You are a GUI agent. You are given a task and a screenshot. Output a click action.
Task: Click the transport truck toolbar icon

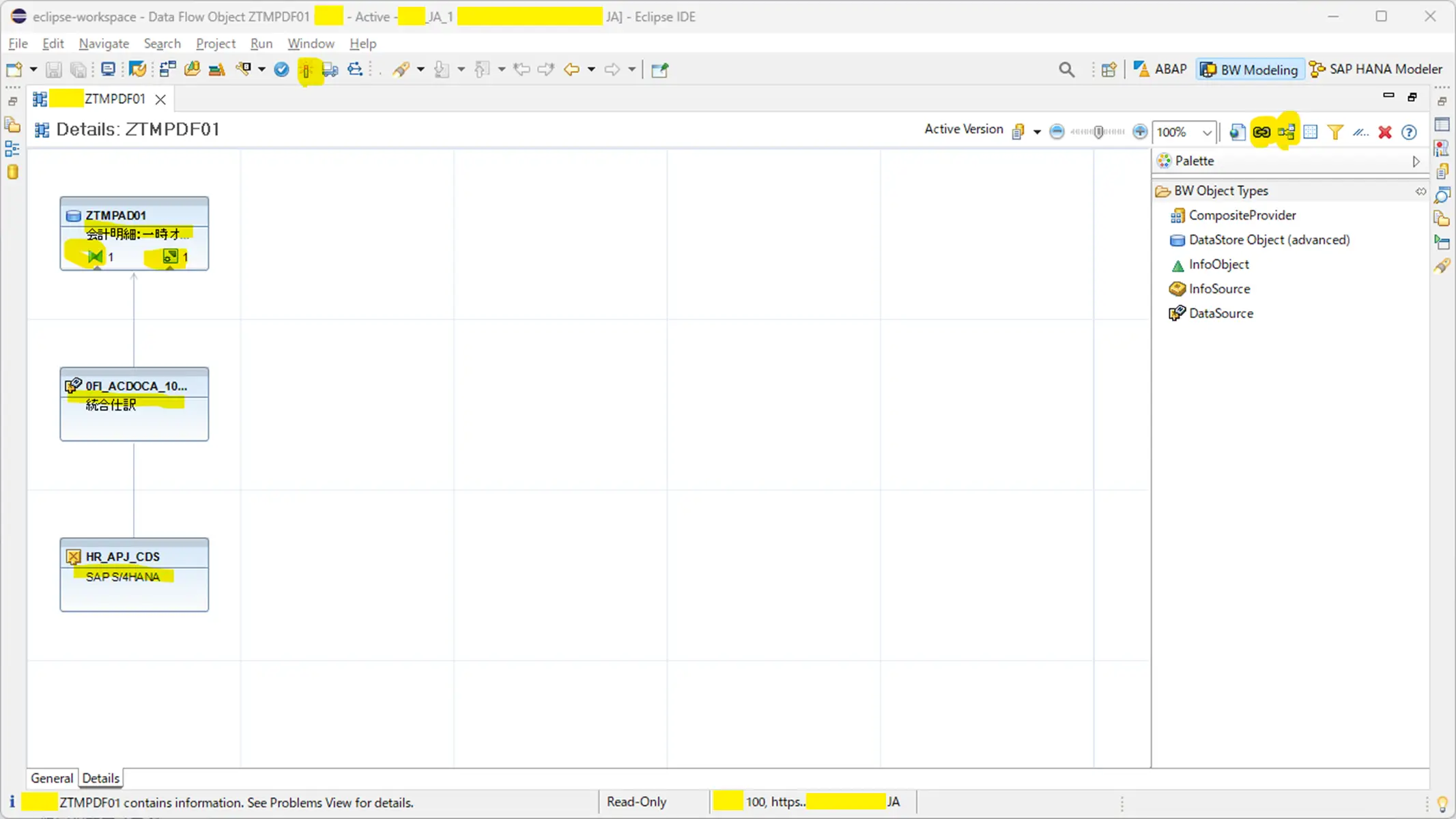[330, 69]
